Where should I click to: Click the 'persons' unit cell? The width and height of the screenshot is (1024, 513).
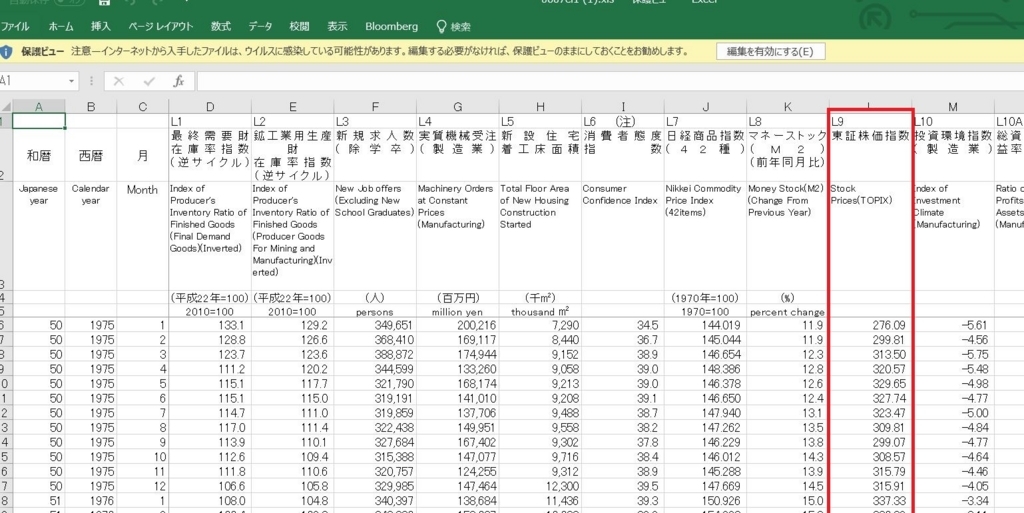[x=375, y=312]
